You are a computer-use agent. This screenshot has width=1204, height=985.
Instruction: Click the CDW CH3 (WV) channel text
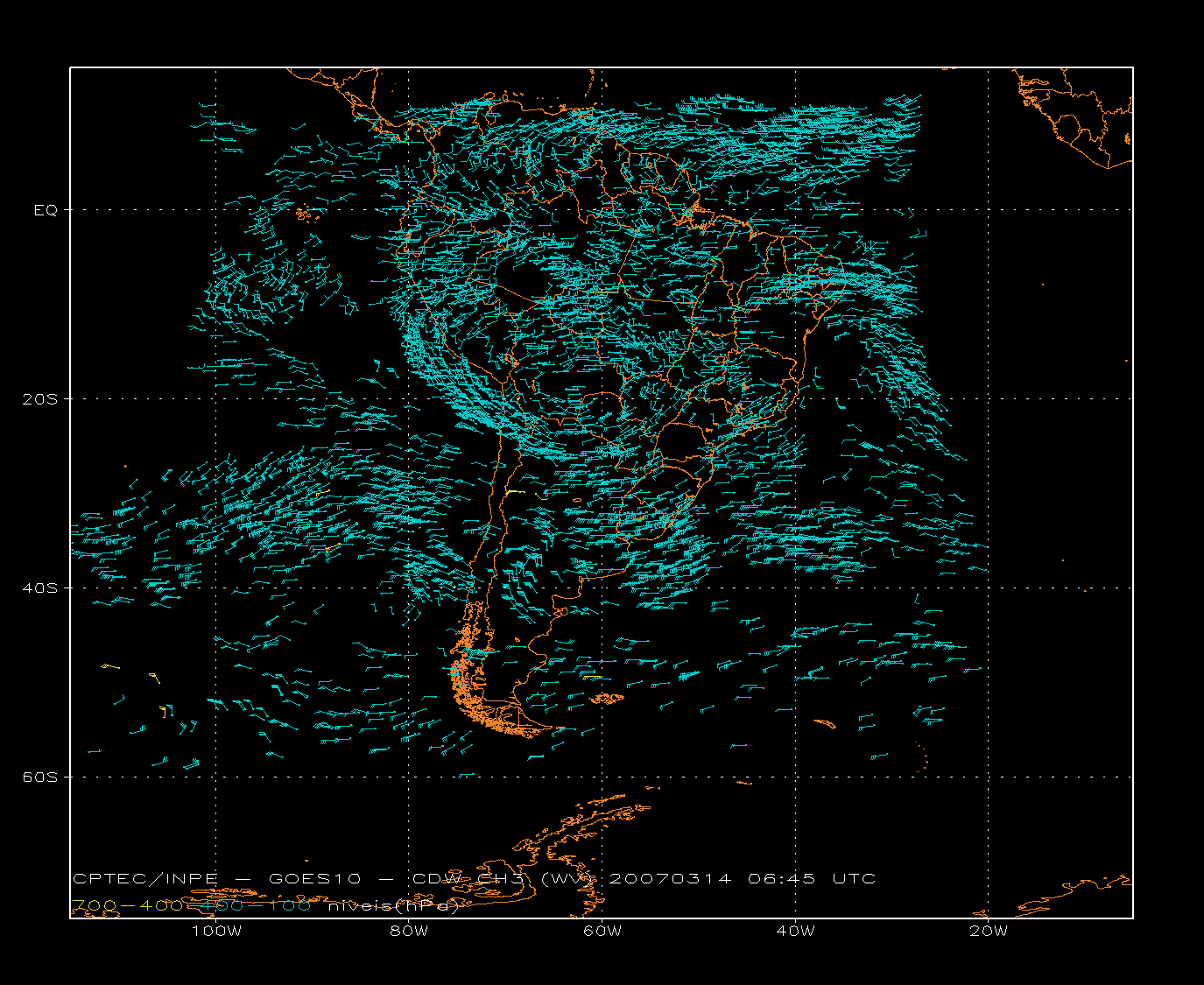click(x=504, y=878)
